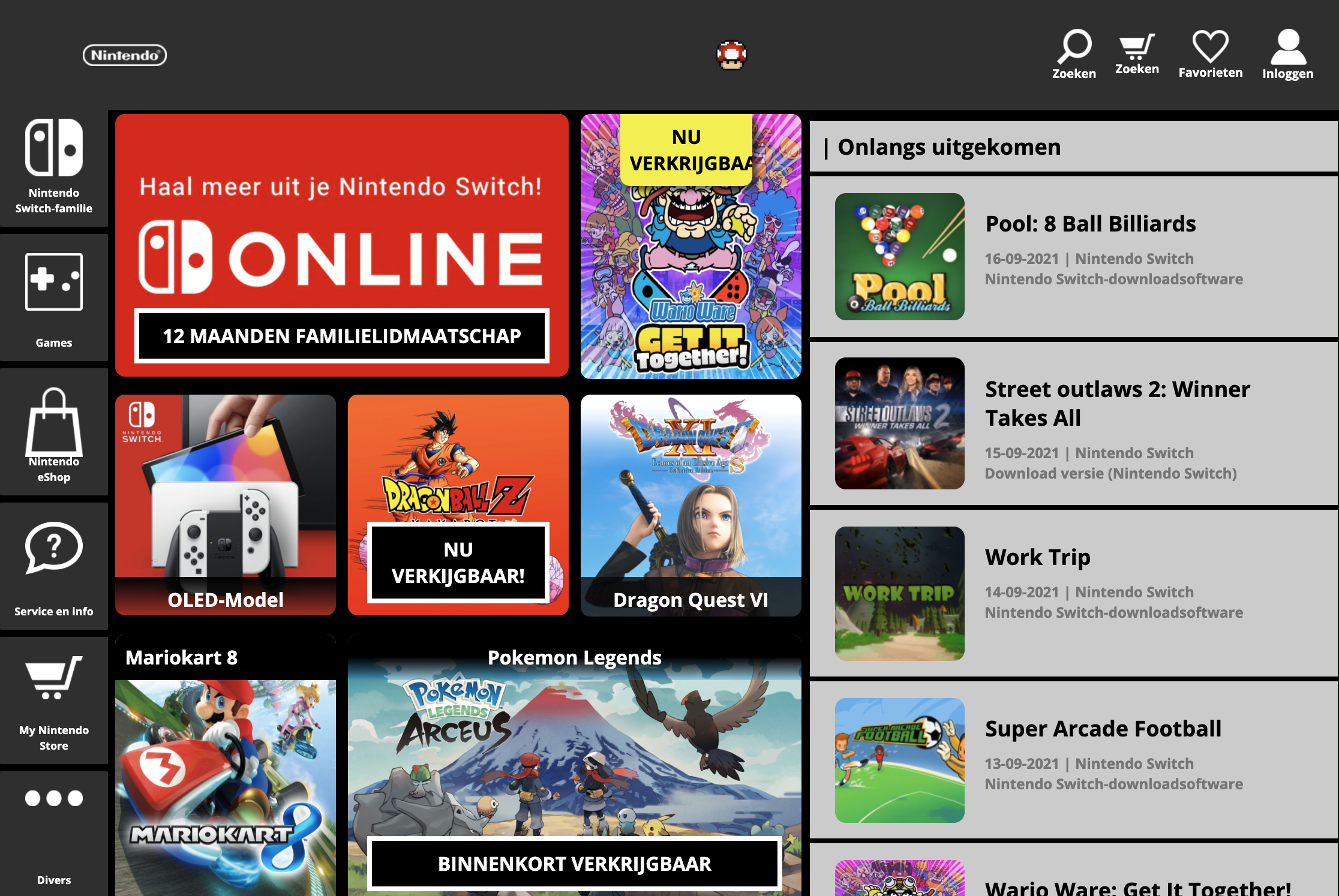Open the shopping cart icon in header
Screen dimensions: 1339x896
1136,46
